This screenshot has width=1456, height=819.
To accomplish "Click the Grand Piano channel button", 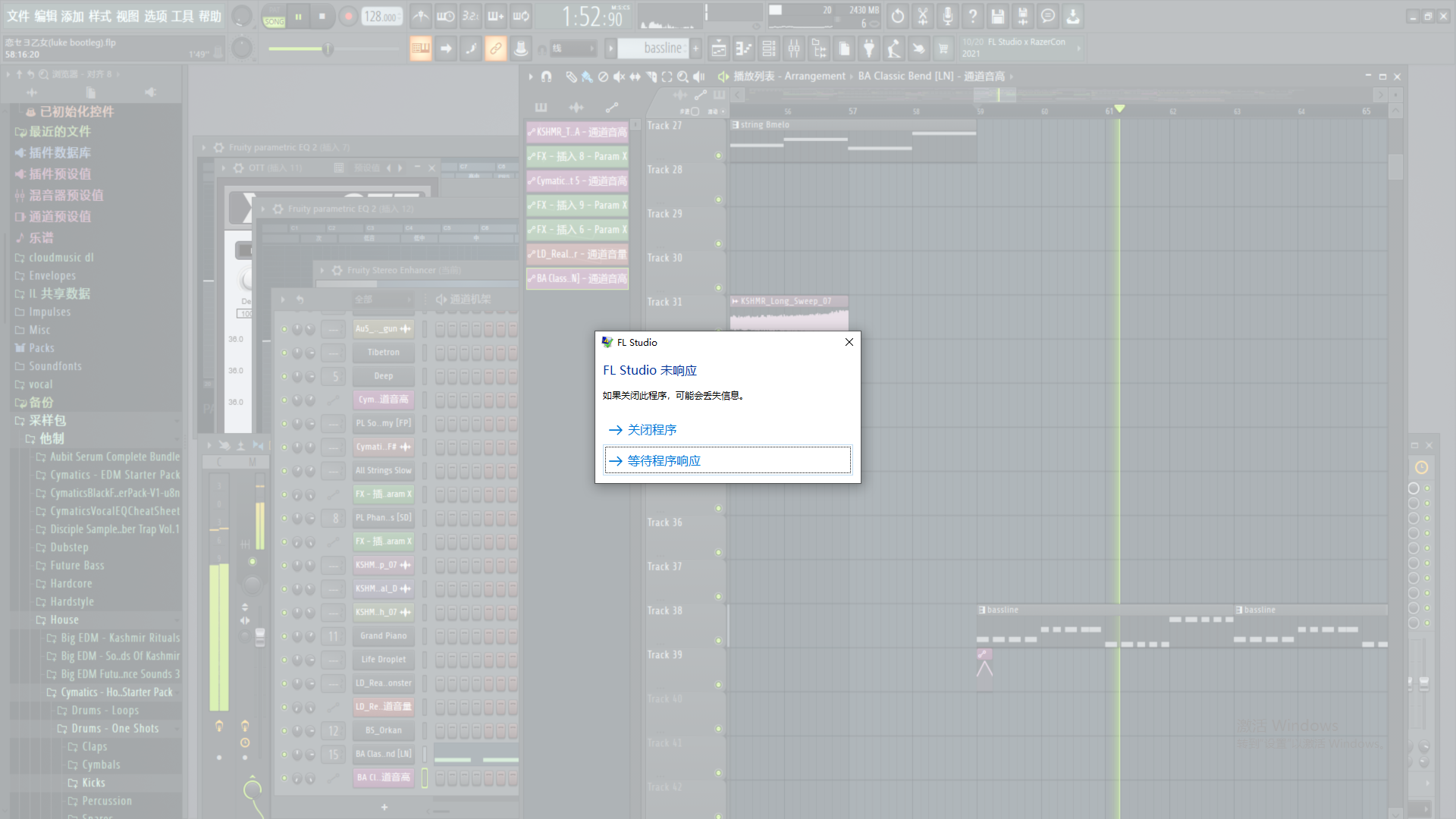I will point(384,636).
